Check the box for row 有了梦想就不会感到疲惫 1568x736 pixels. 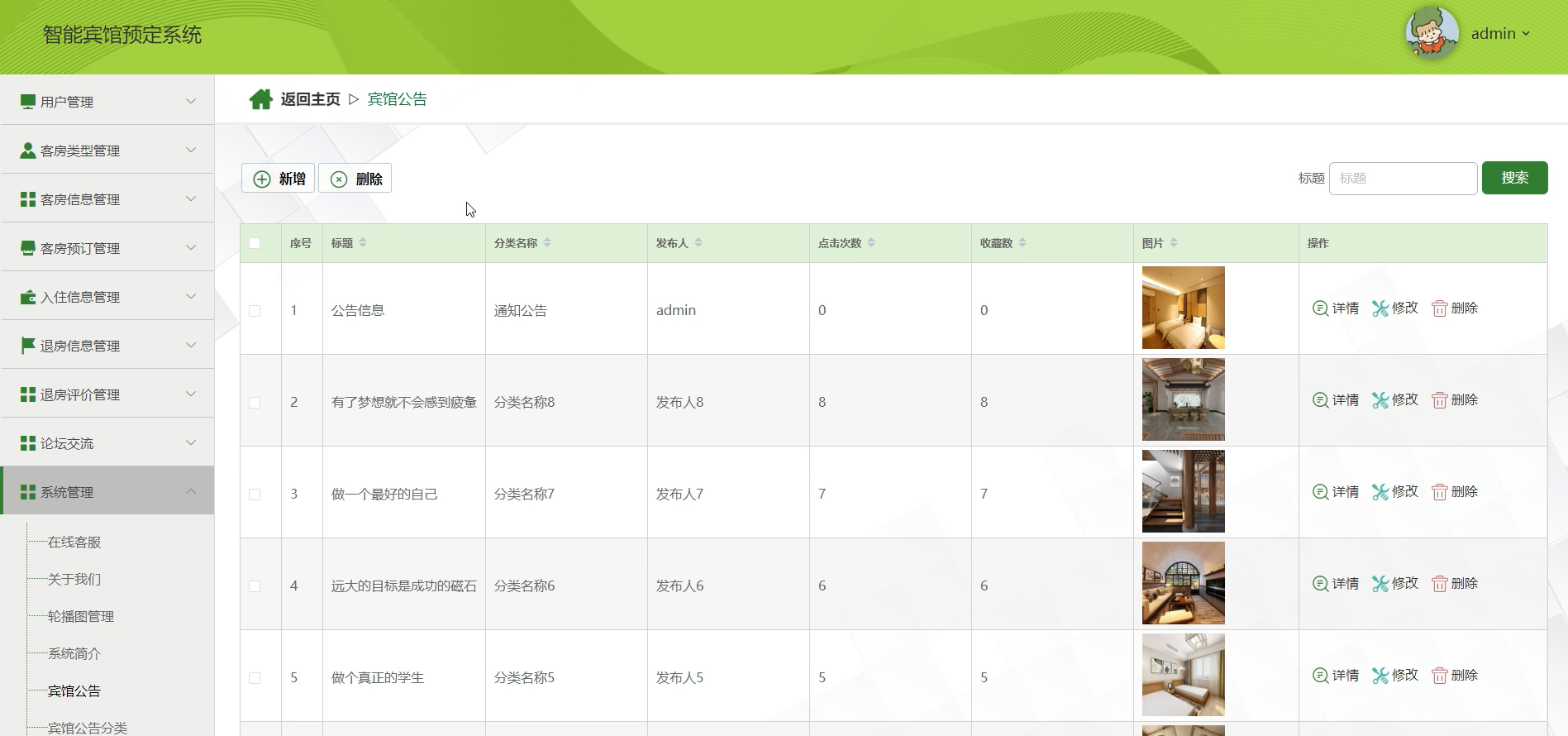click(x=255, y=403)
